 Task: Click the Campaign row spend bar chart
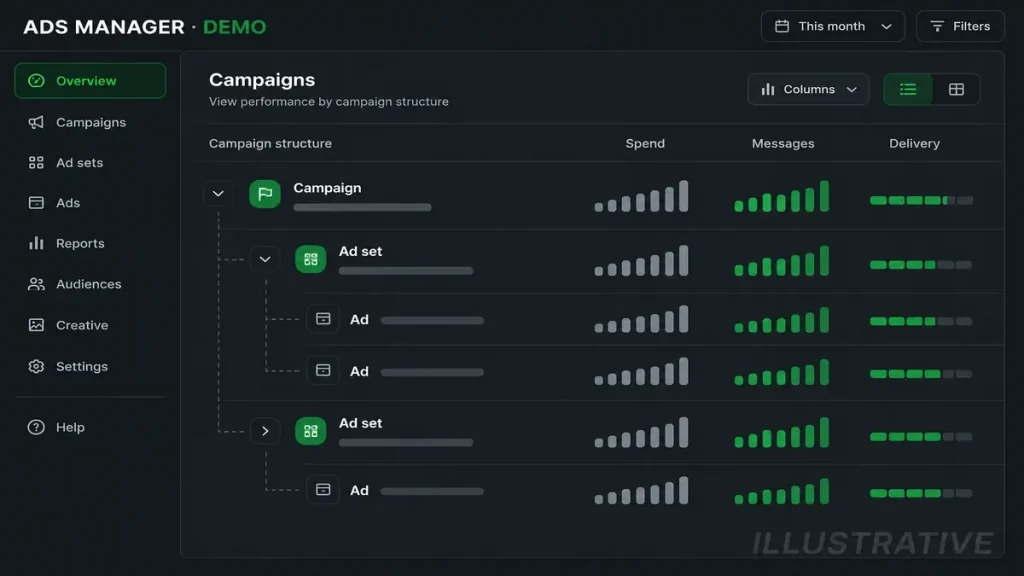[641, 196]
